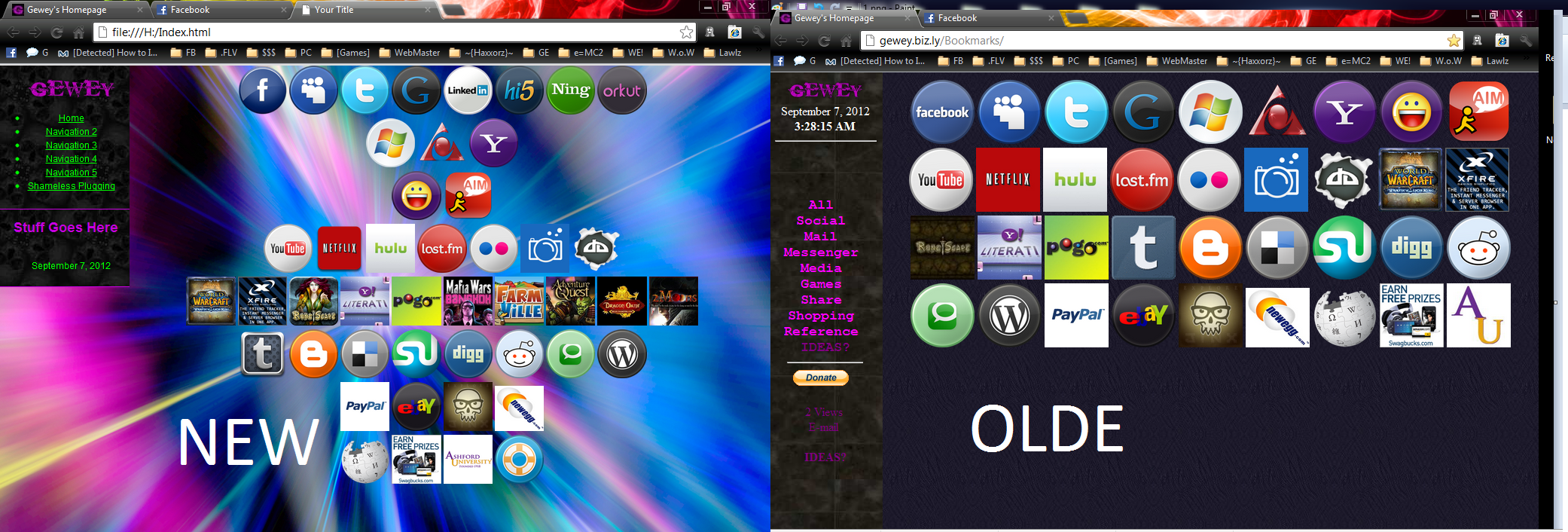
Task: Click the Reddit alien icon in the gewey.biz.ly window
Action: click(x=1478, y=247)
